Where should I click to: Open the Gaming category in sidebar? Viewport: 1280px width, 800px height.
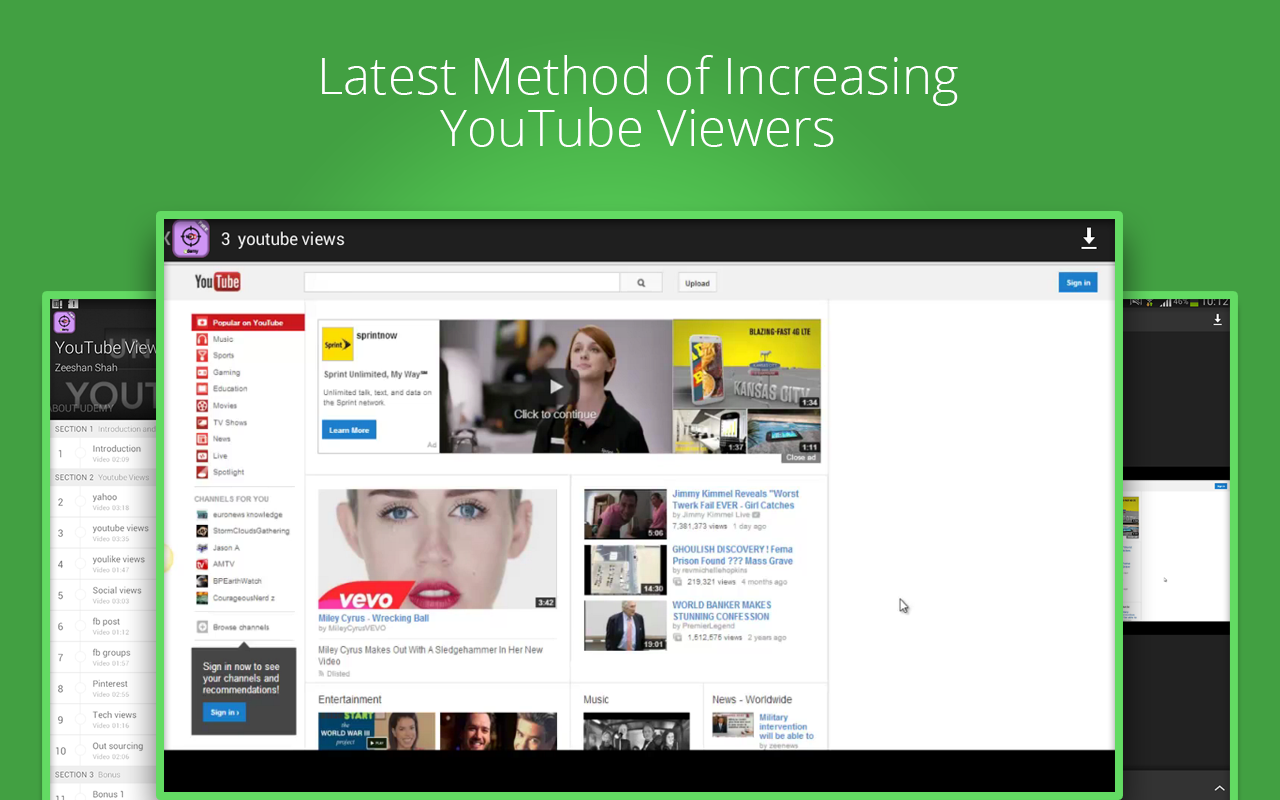226,372
